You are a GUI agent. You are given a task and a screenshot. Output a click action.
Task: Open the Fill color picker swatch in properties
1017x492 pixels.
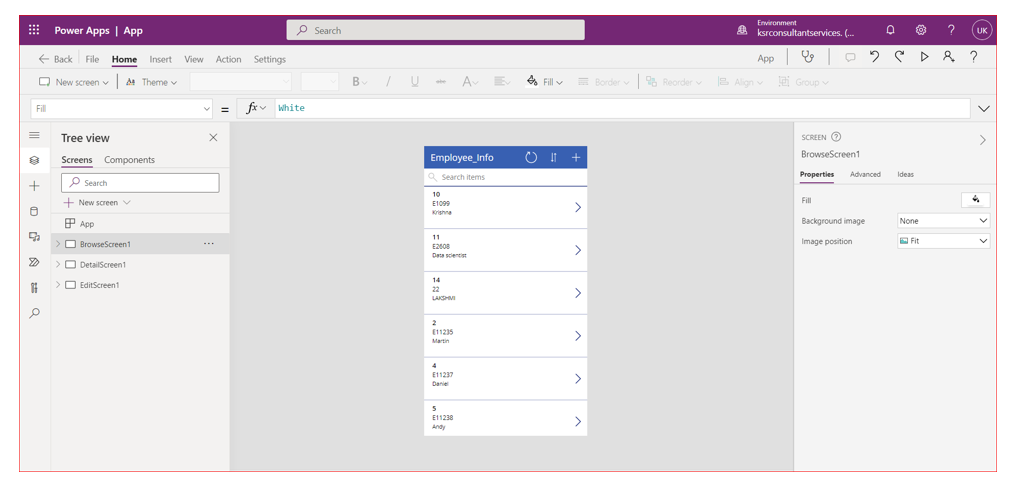(975, 200)
